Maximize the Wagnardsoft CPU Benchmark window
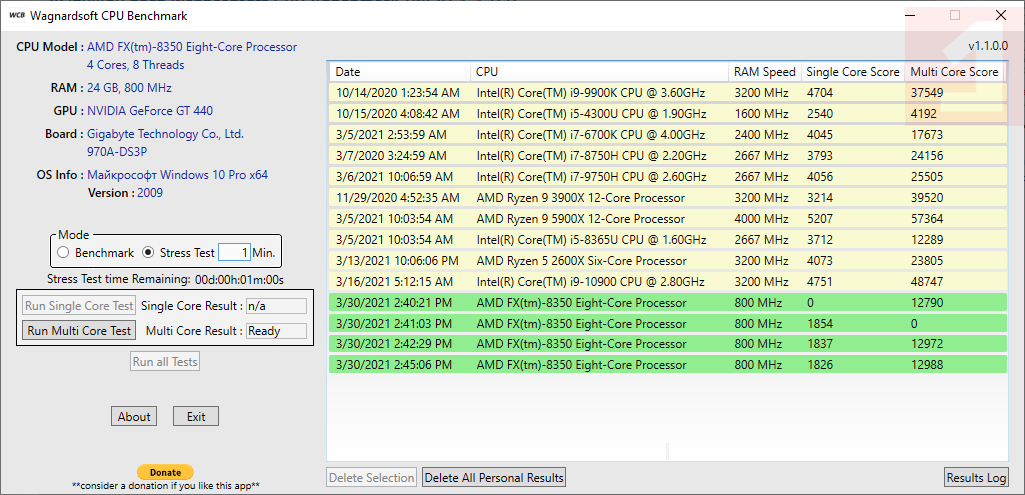Image resolution: width=1025 pixels, height=495 pixels. [x=955, y=15]
